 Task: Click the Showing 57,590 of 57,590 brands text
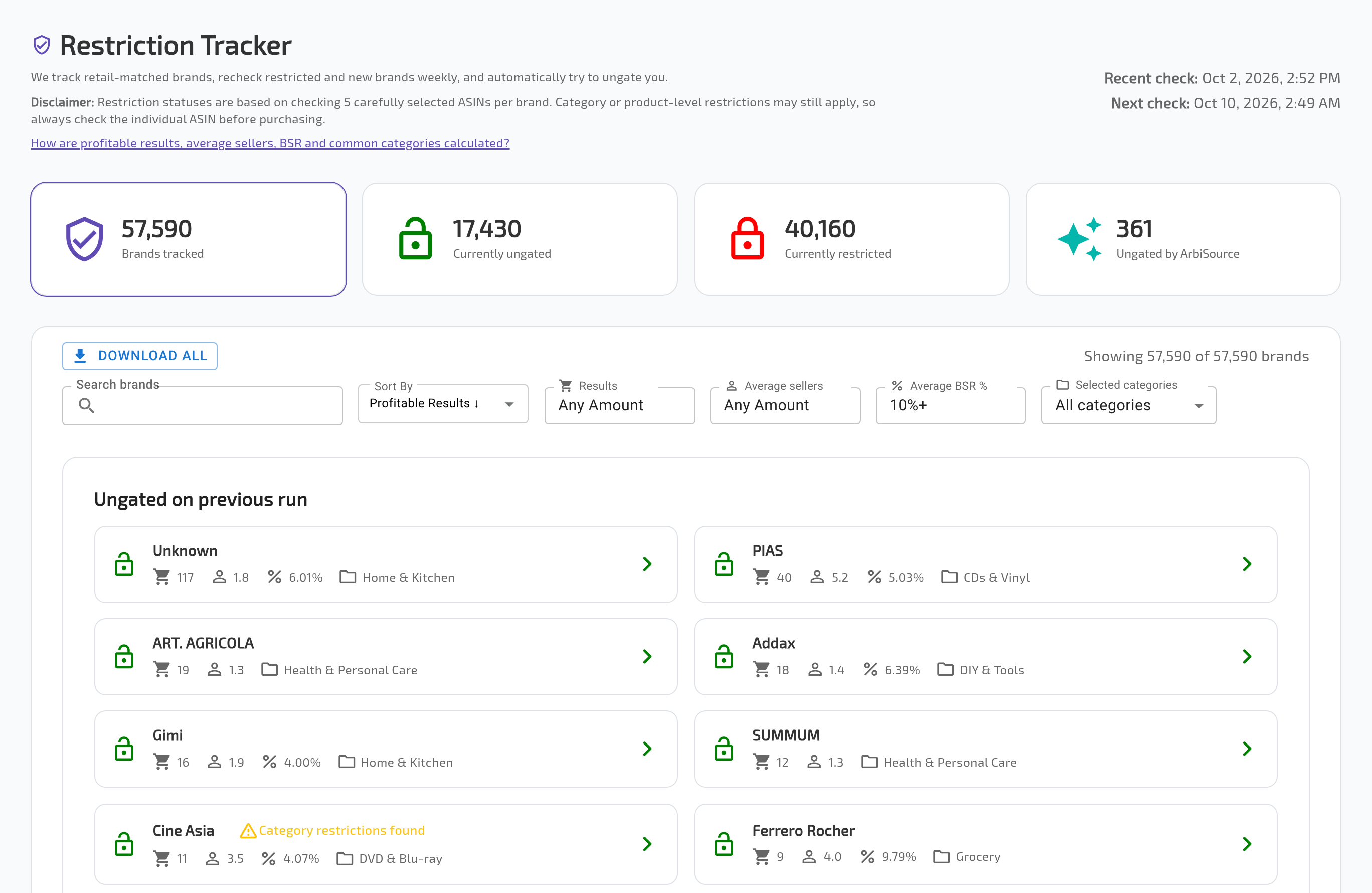point(1197,356)
